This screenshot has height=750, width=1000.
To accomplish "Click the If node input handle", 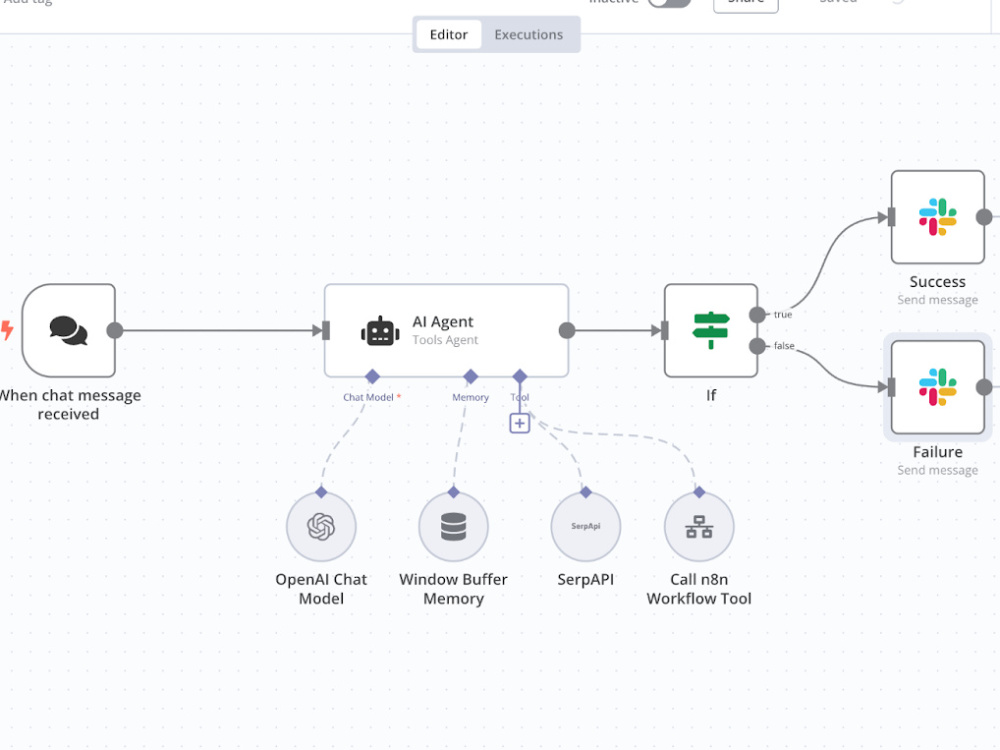I will click(x=665, y=330).
